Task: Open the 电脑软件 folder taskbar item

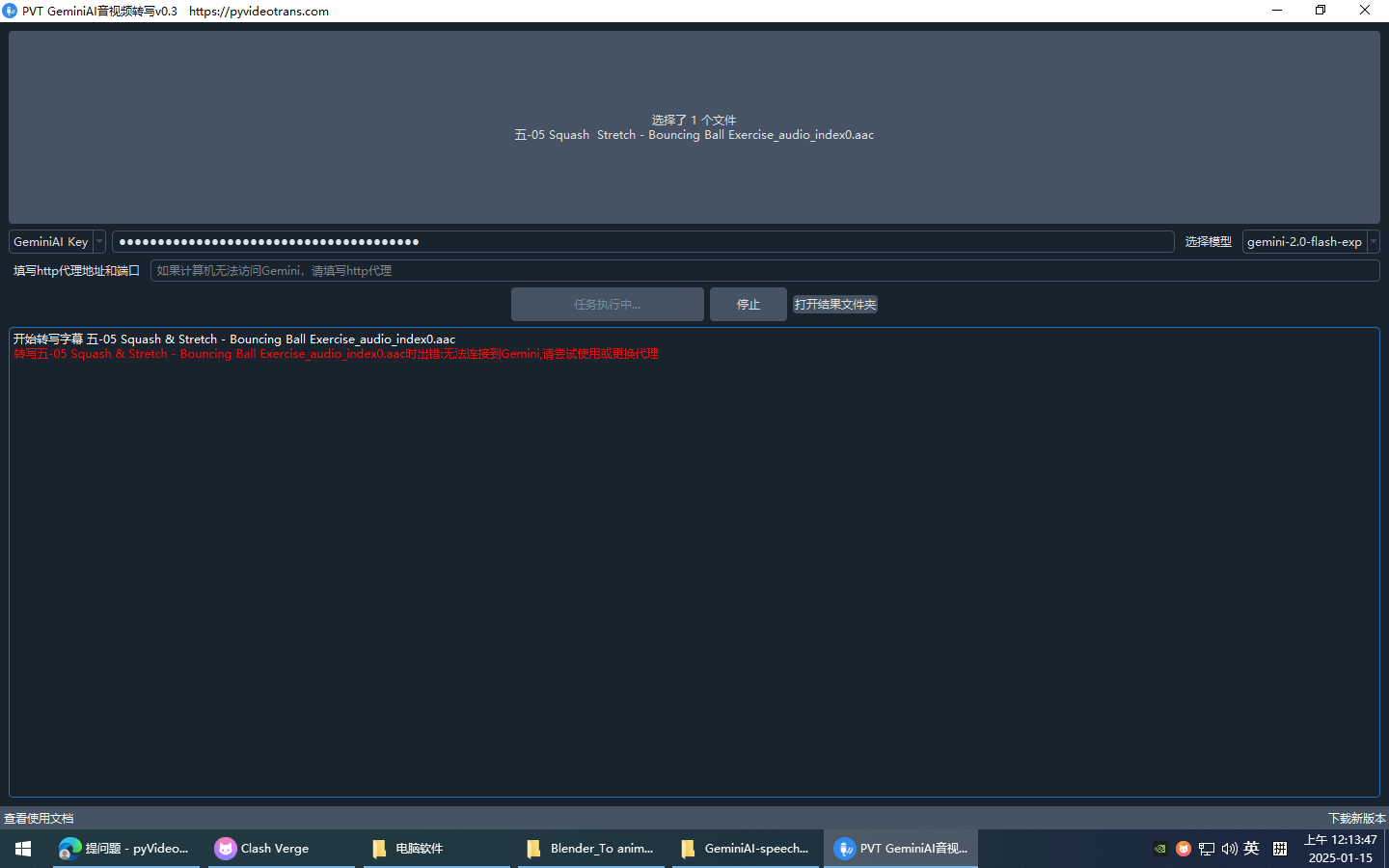Action: tap(436, 849)
